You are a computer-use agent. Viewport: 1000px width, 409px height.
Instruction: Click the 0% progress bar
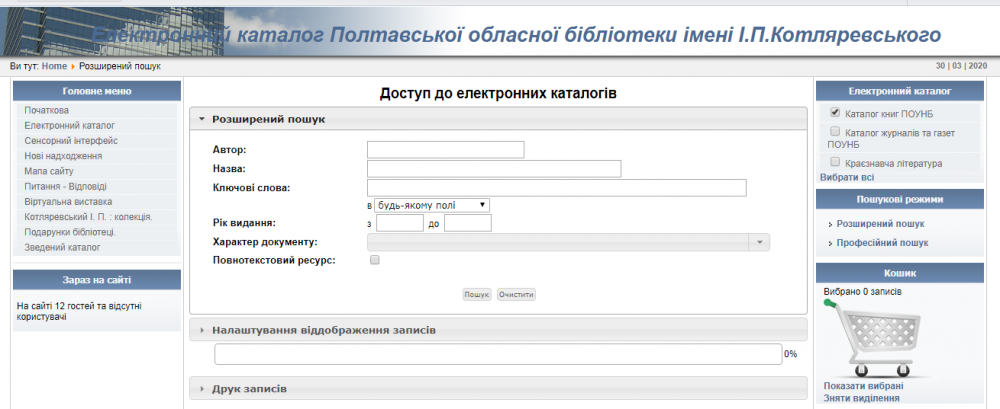[x=498, y=354]
